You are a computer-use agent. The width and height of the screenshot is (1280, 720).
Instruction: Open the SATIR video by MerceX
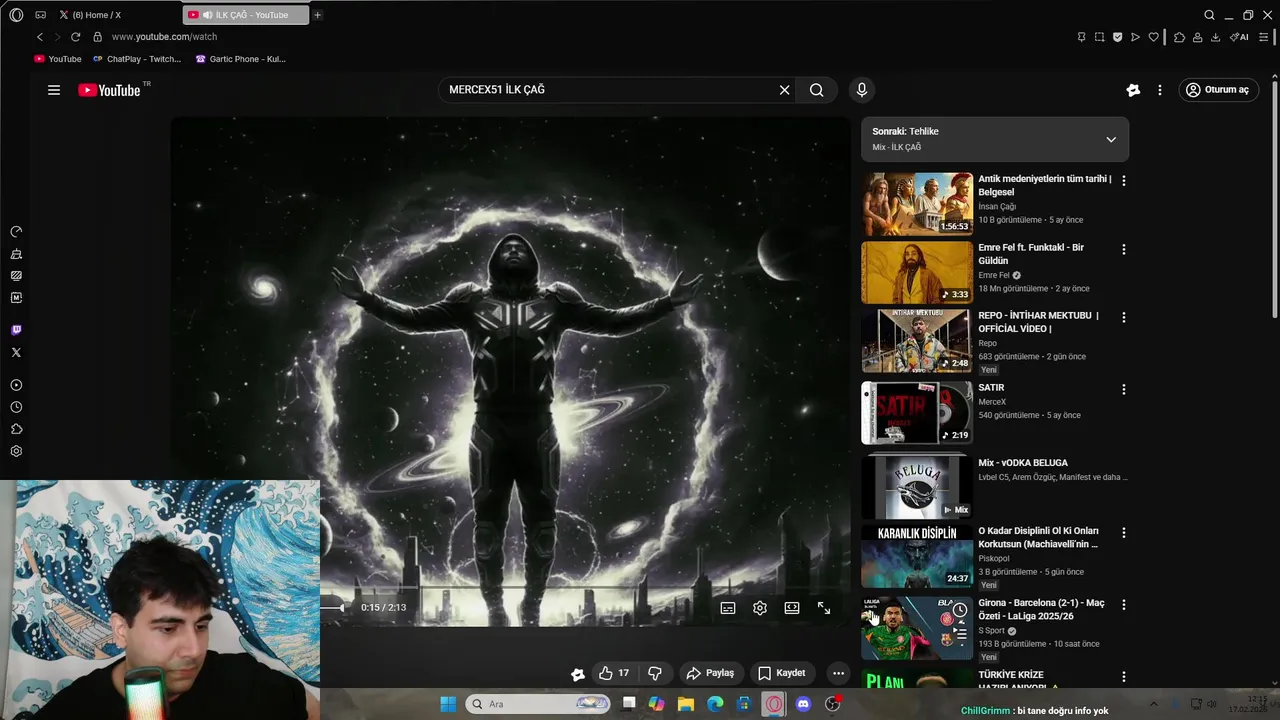tap(917, 413)
